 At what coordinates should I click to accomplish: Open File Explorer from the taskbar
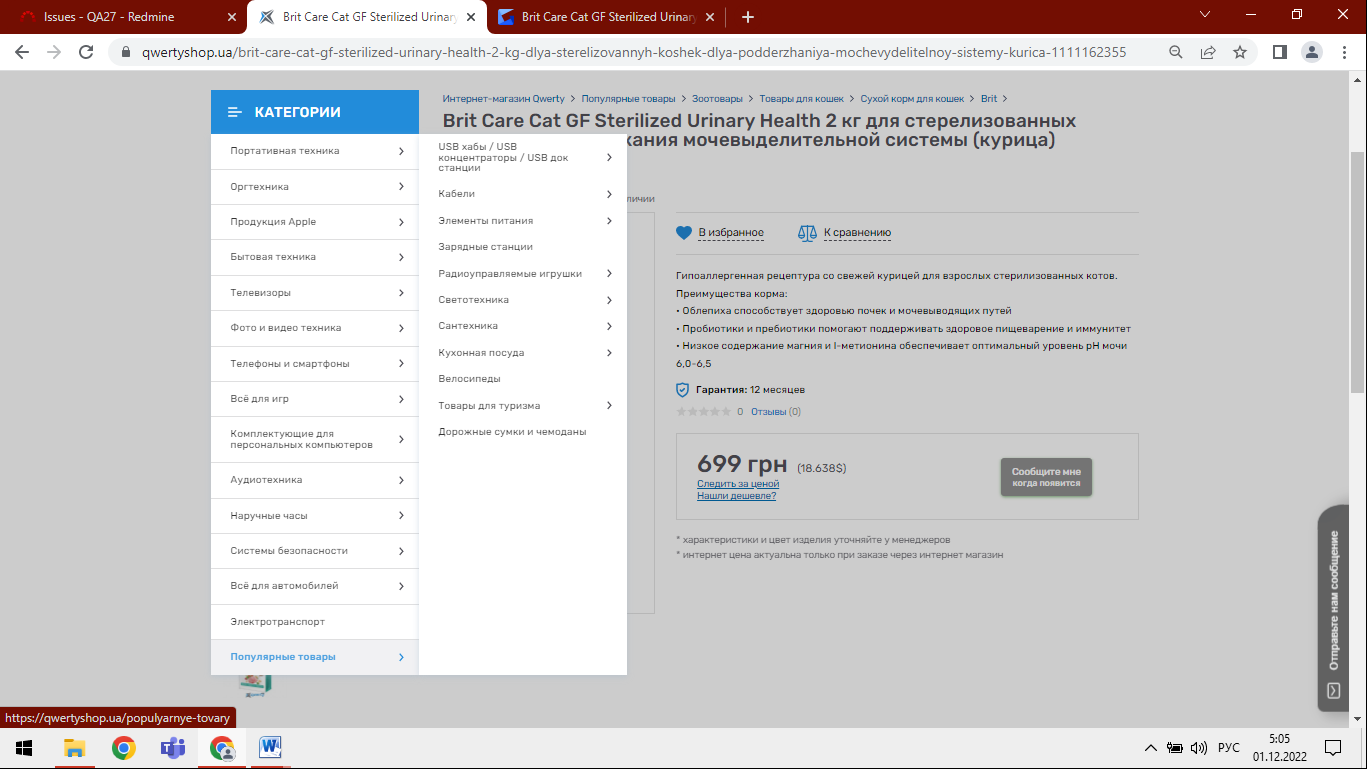tap(74, 748)
